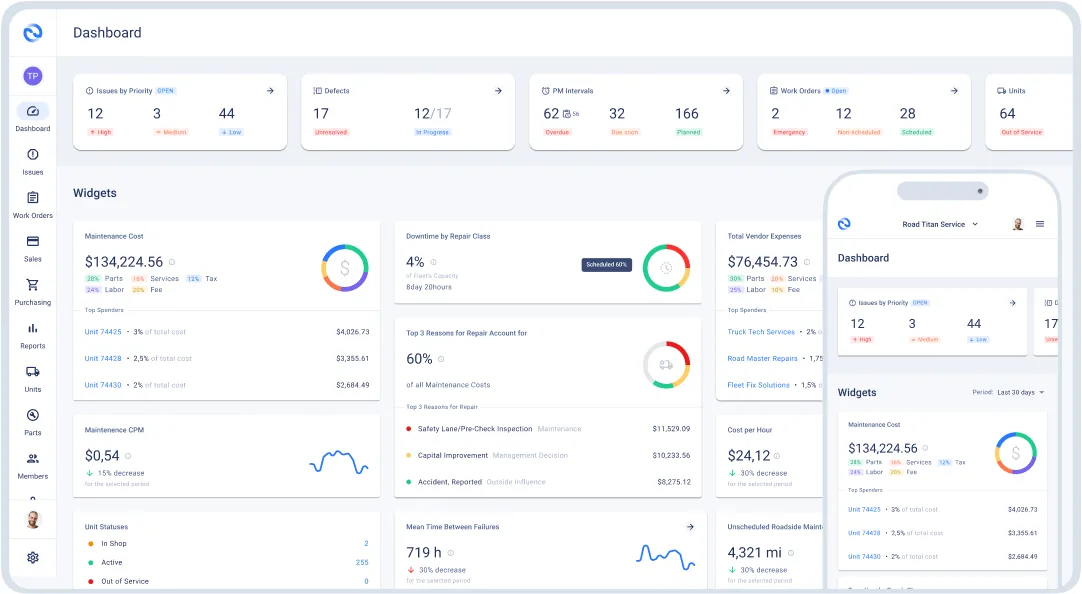Click Accident, Reported reason row
Screen dimensions: 1082x594
click(548, 482)
